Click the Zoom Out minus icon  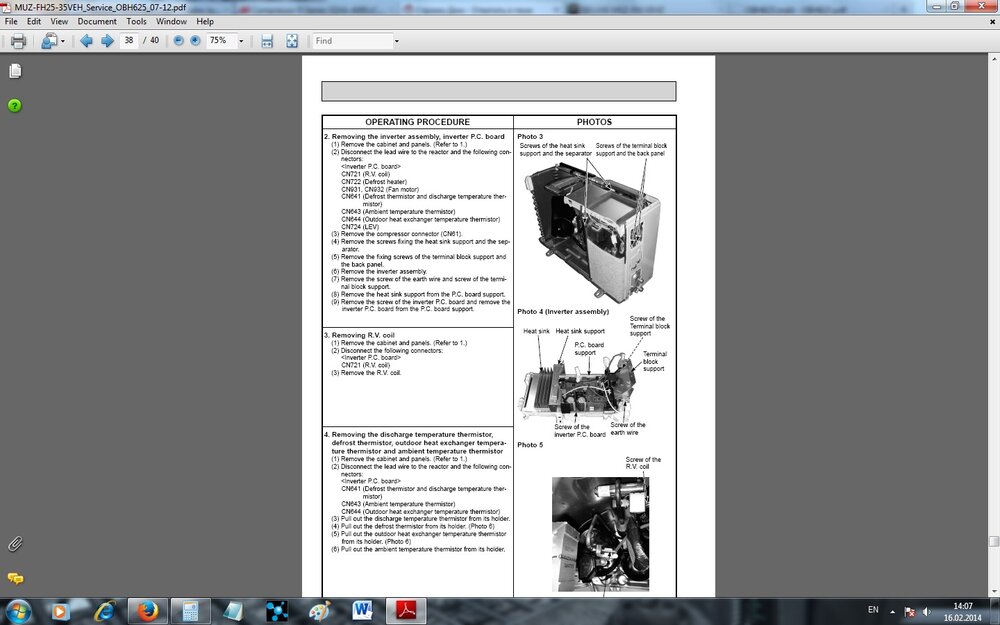[178, 41]
